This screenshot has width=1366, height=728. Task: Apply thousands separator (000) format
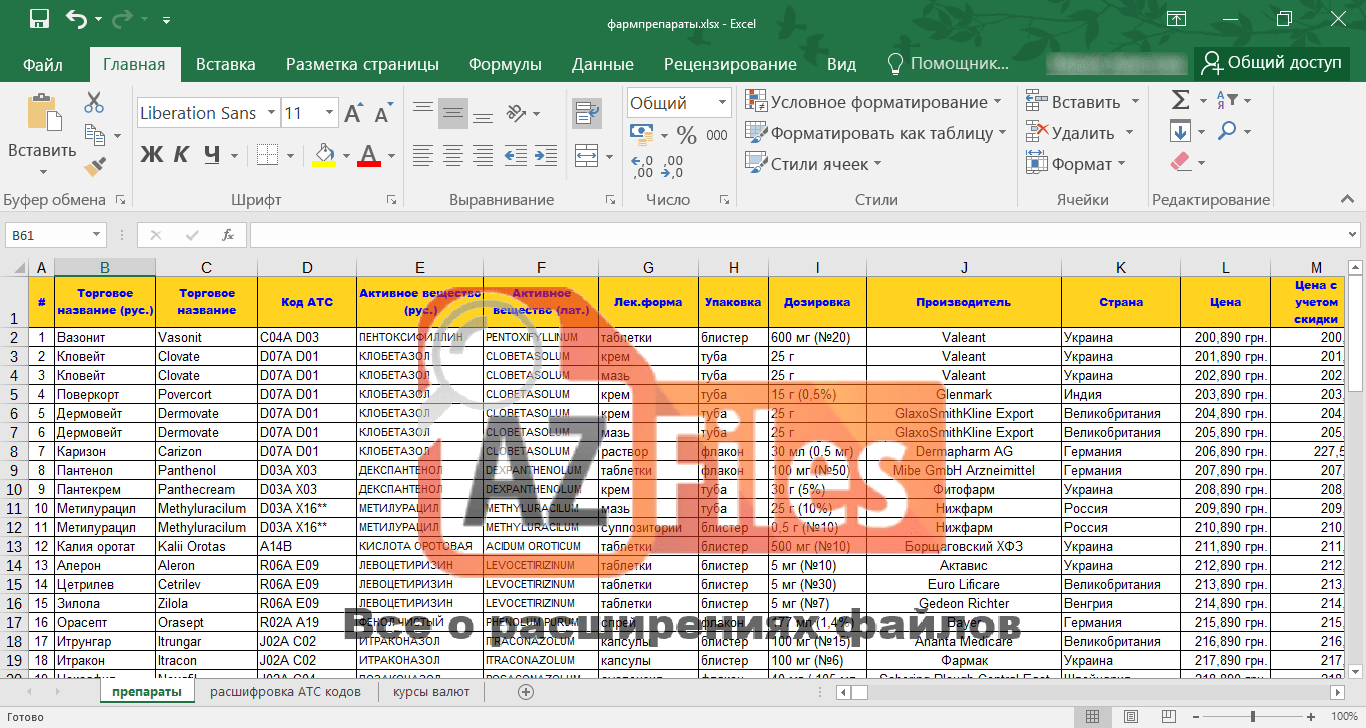717,134
